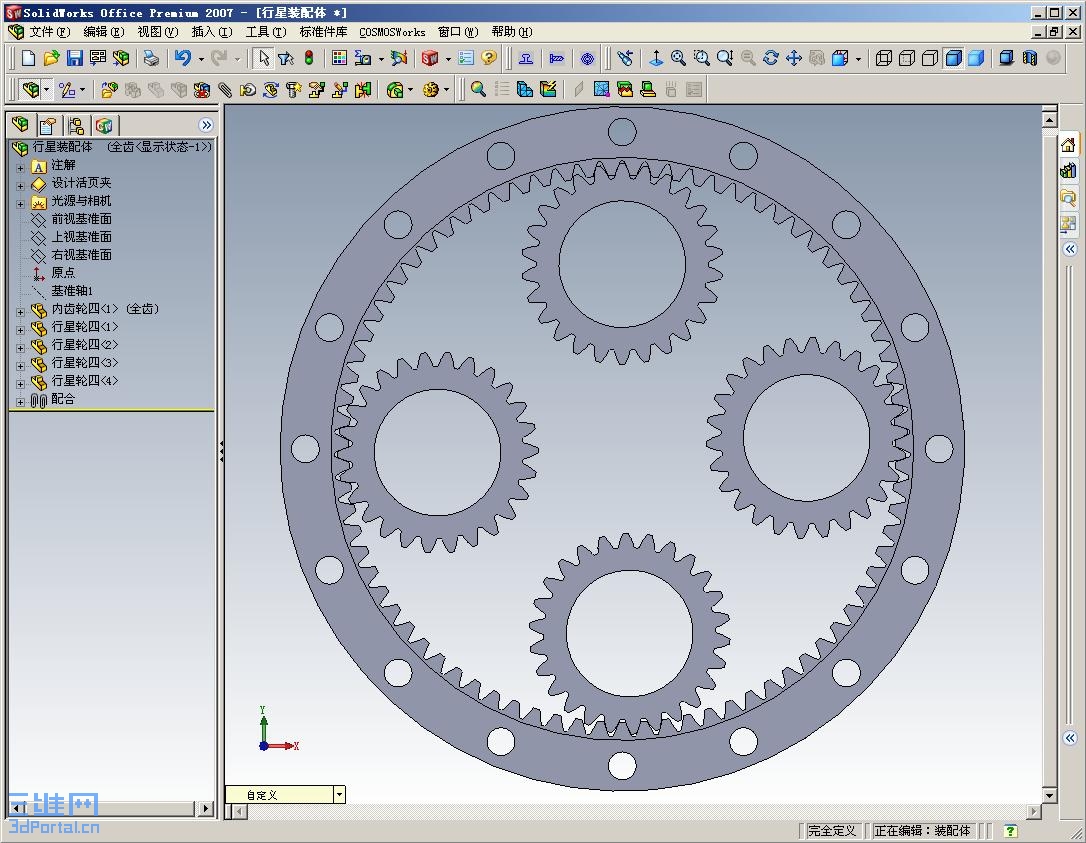This screenshot has height=843, width=1086.
Task: Select 行星轮四<4> component row
Action: tap(84, 381)
